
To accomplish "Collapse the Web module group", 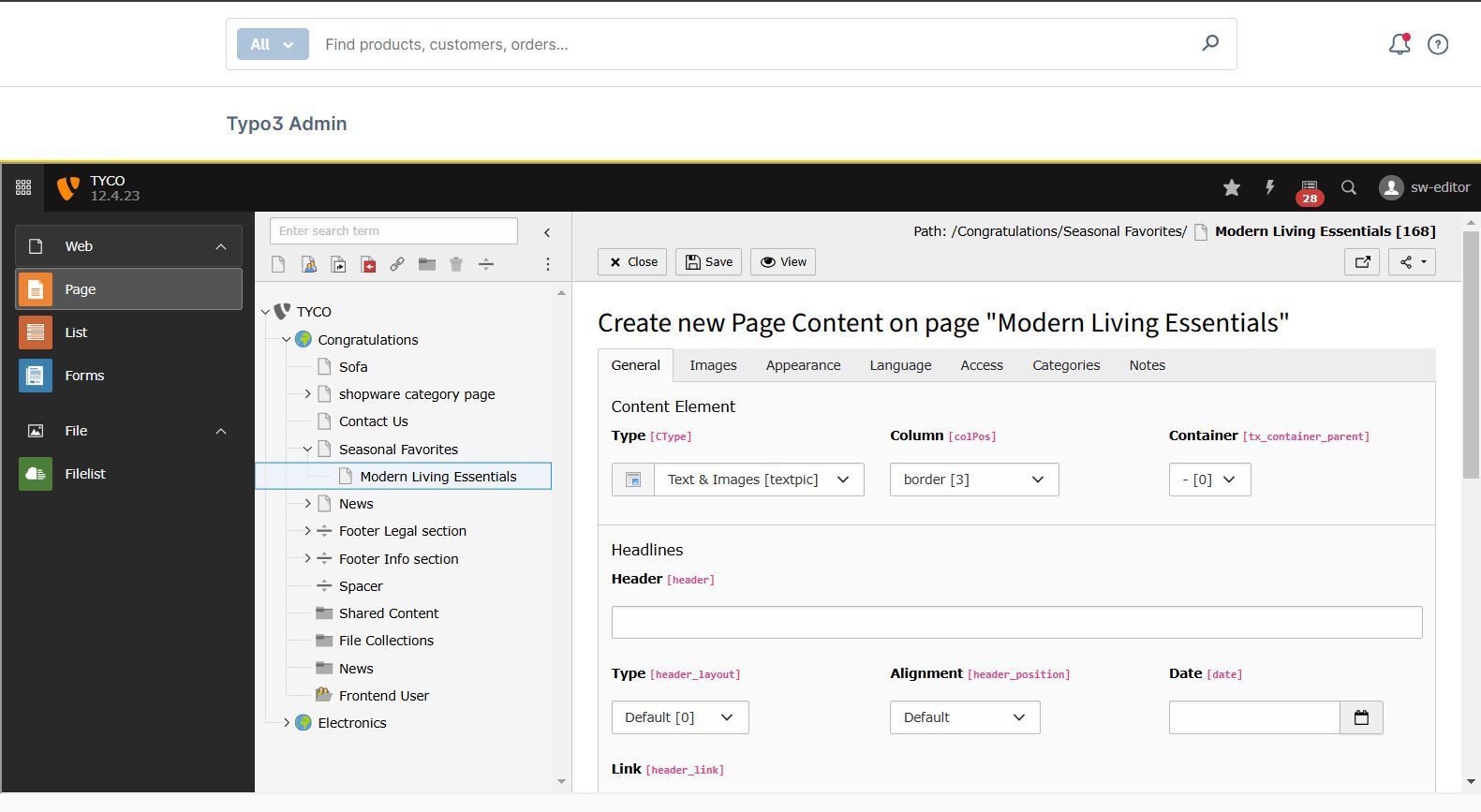I will click(x=221, y=246).
